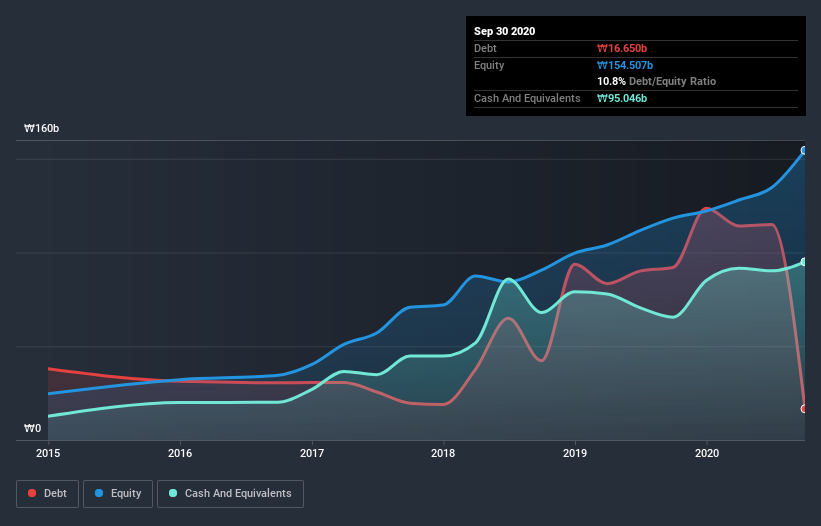
Task: Click the blue Equity legend dot
Action: [99, 493]
